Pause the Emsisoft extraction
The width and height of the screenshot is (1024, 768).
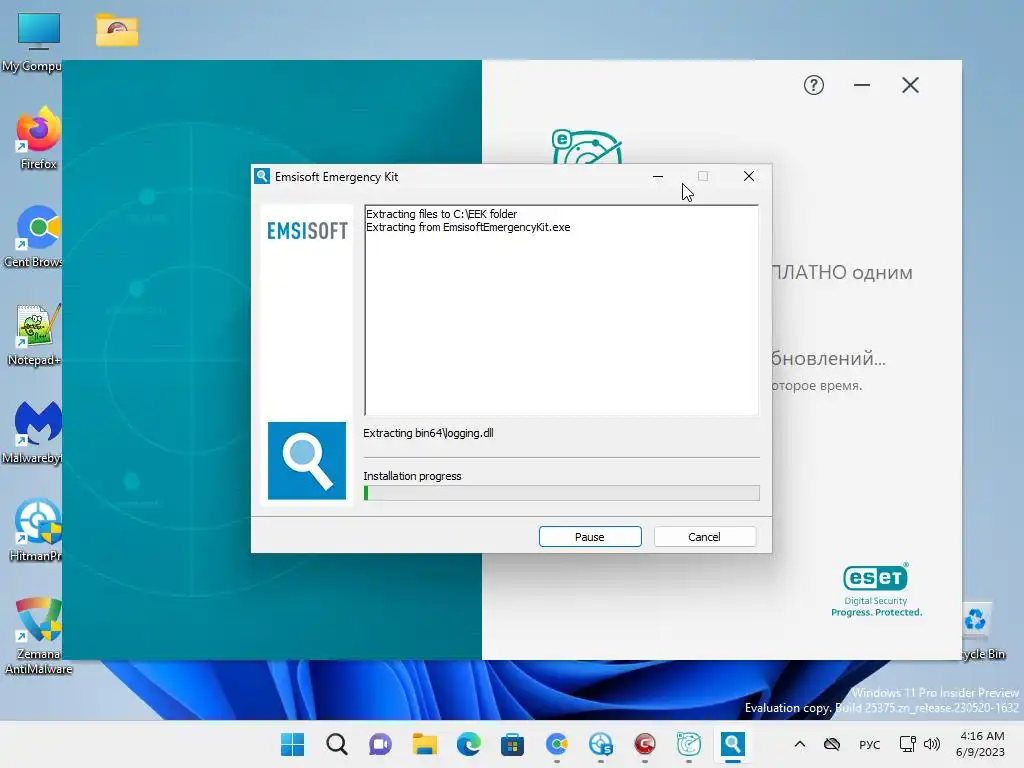click(x=590, y=537)
